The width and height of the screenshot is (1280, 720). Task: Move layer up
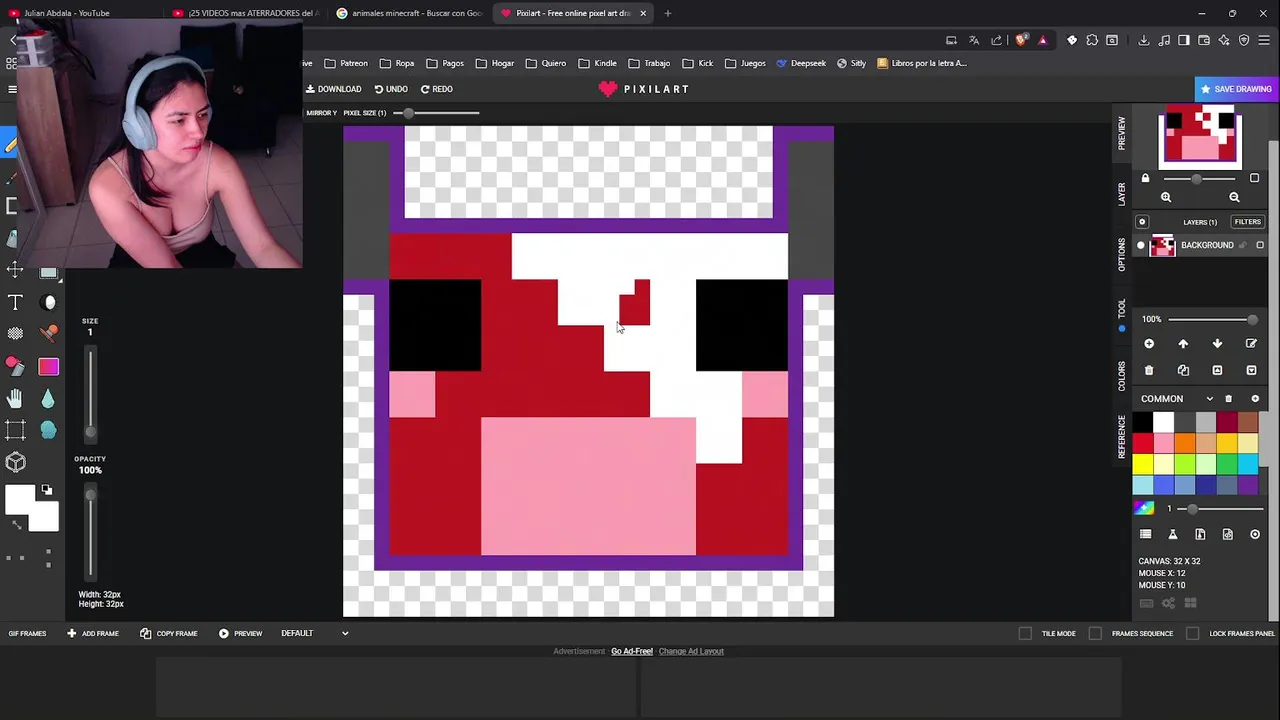pos(1183,344)
